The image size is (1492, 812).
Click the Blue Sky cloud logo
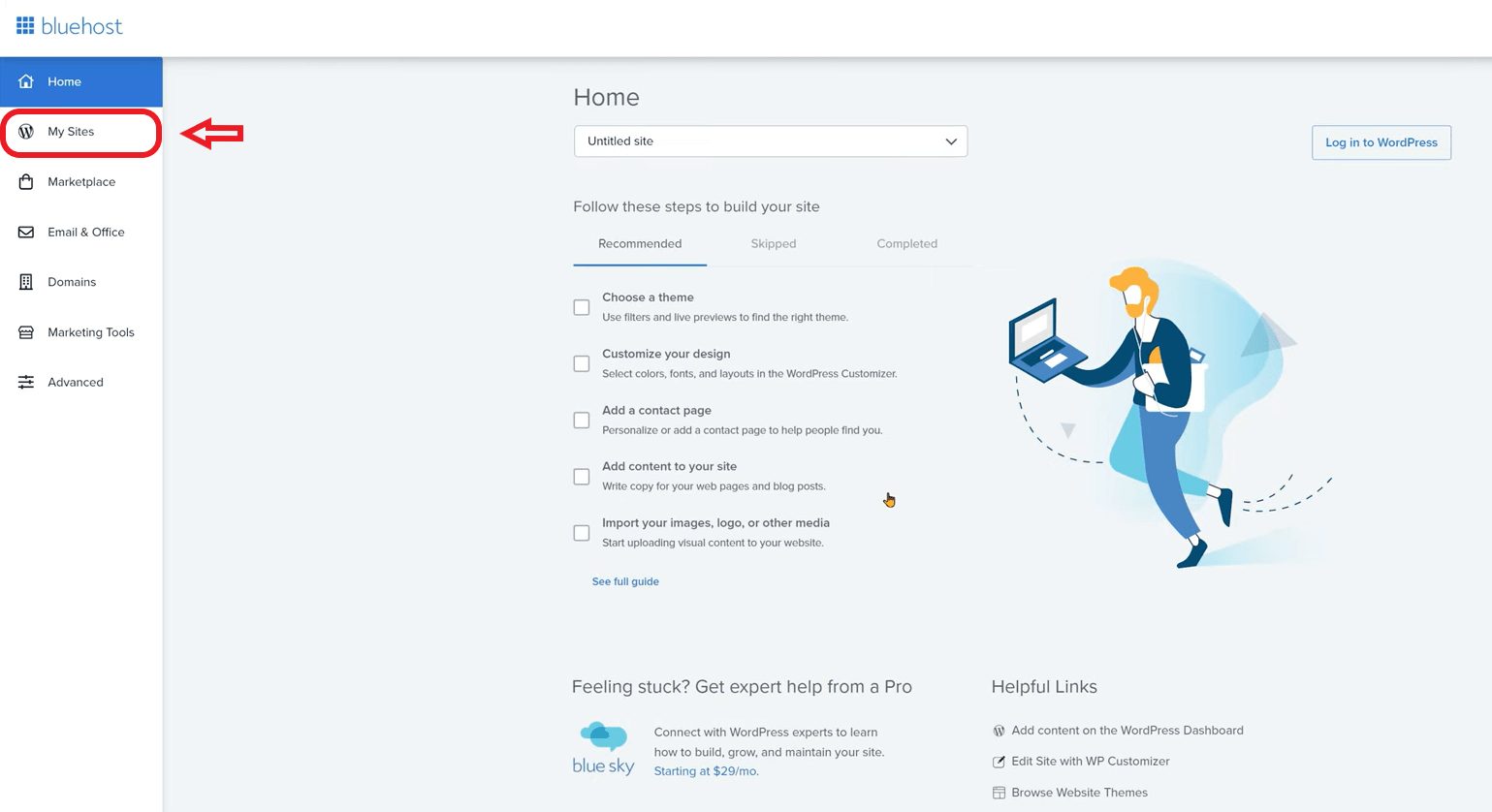[x=603, y=749]
